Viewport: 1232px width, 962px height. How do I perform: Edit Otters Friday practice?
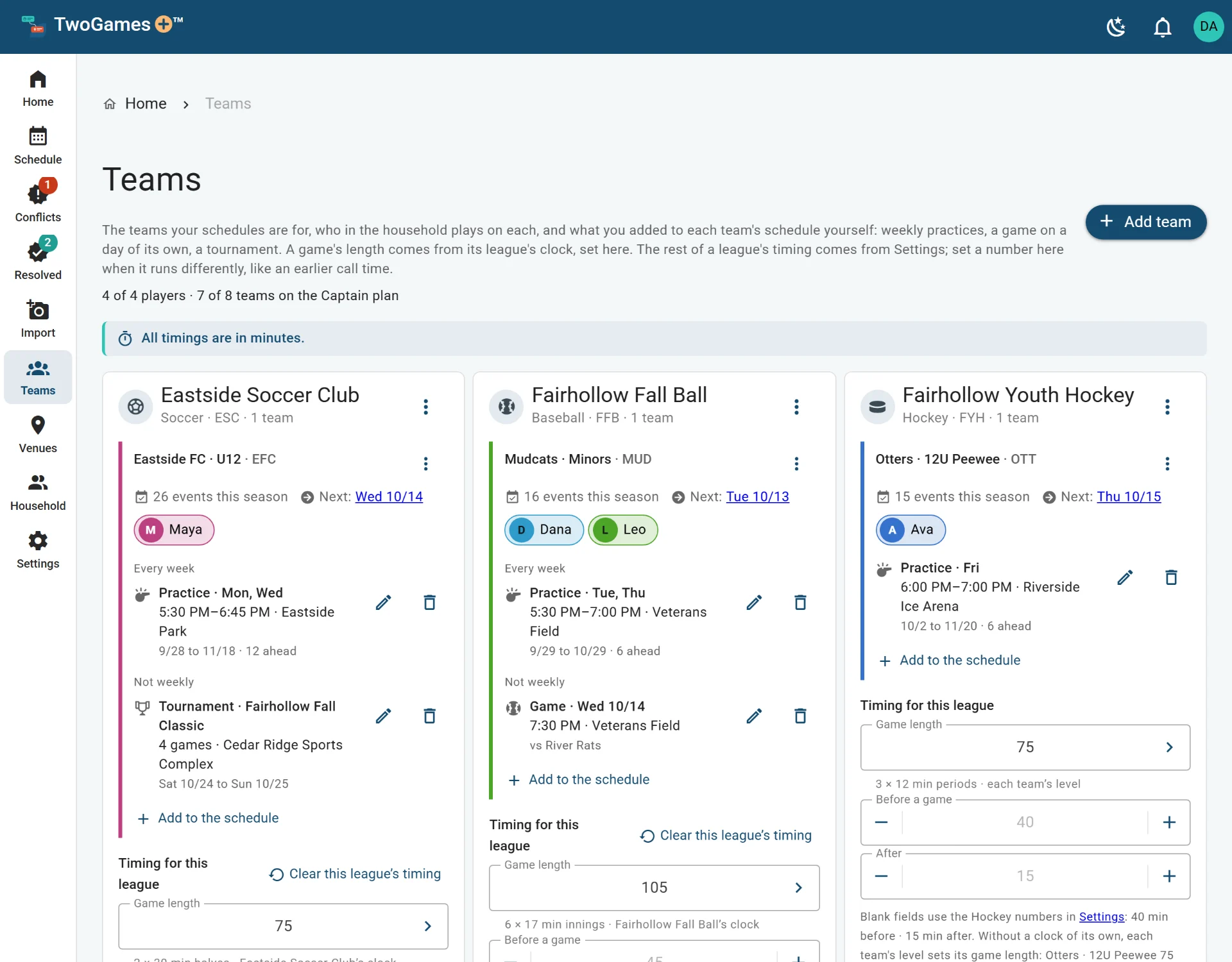pyautogui.click(x=1125, y=578)
